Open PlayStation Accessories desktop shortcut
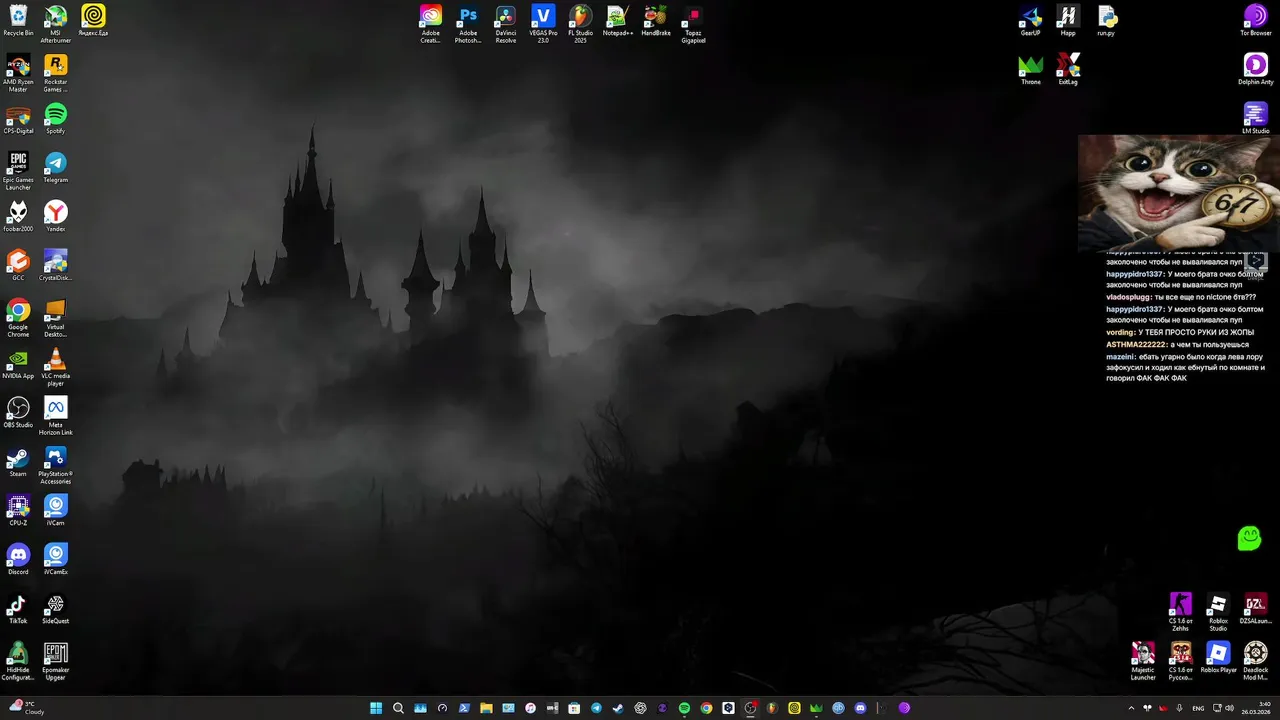This screenshot has width=1280, height=720. (x=56, y=465)
